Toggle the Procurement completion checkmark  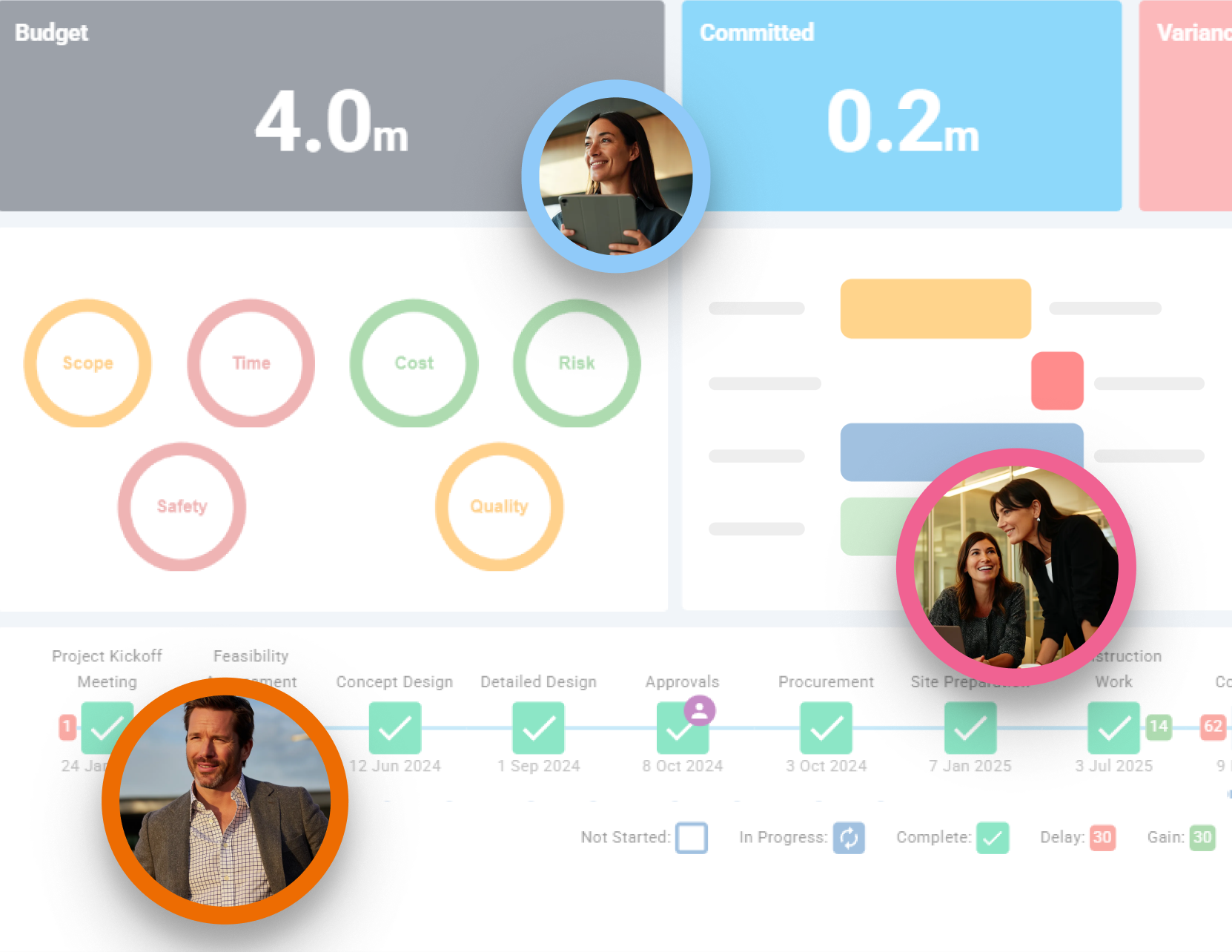[826, 728]
